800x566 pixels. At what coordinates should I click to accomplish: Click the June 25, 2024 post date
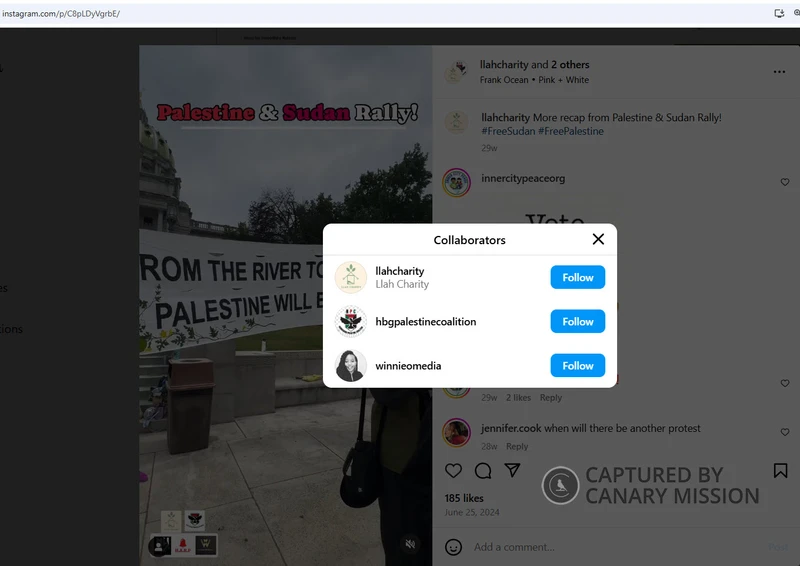[x=472, y=512]
